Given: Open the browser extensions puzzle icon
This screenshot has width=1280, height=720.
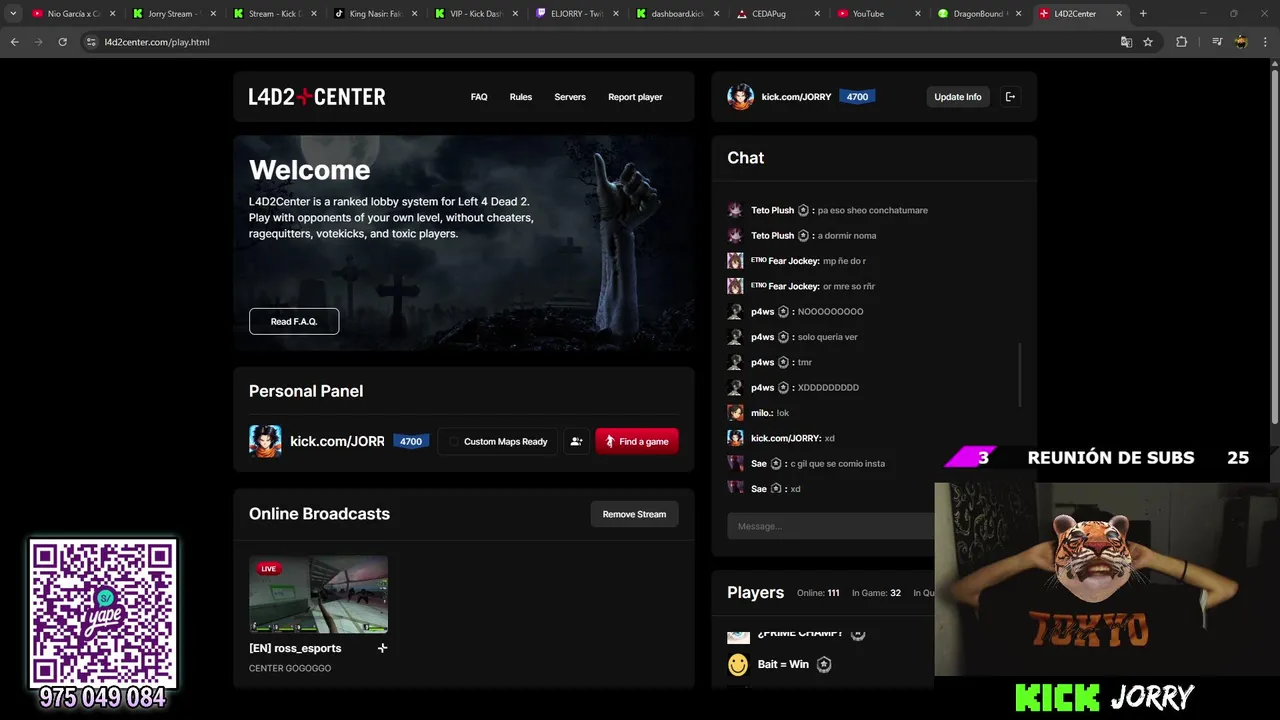Looking at the screenshot, I should click(1182, 42).
